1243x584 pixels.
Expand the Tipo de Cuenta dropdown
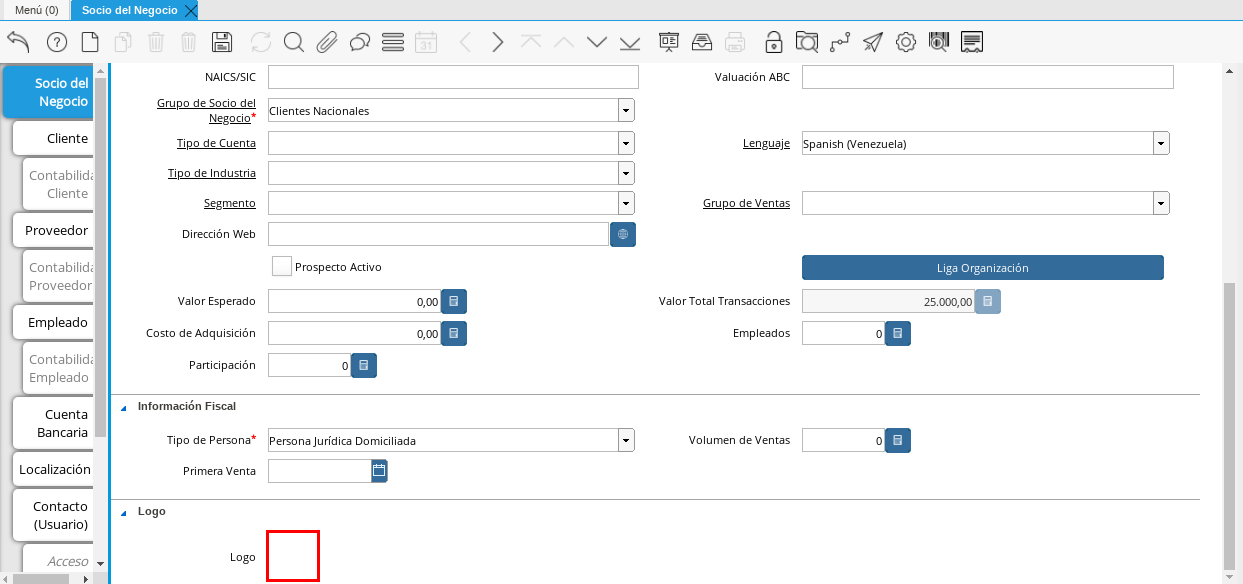(626, 143)
